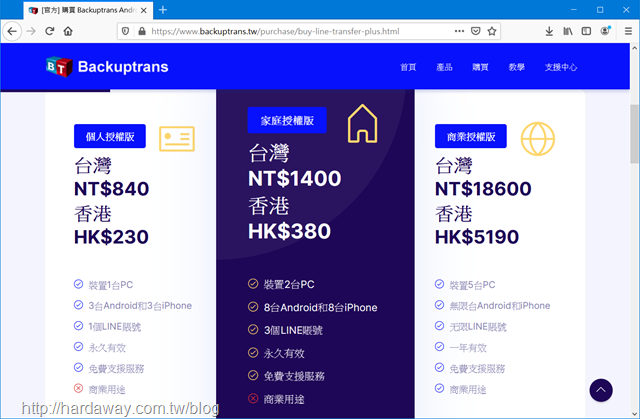640x419 pixels.
Task: Save page to Pocket icon
Action: pos(476,31)
